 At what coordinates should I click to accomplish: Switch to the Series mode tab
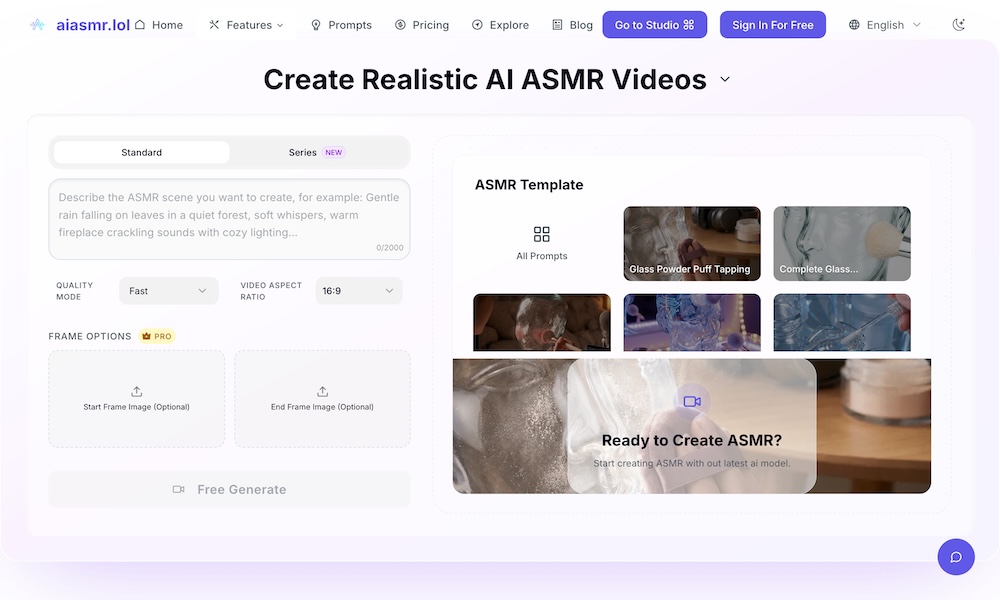pyautogui.click(x=302, y=152)
